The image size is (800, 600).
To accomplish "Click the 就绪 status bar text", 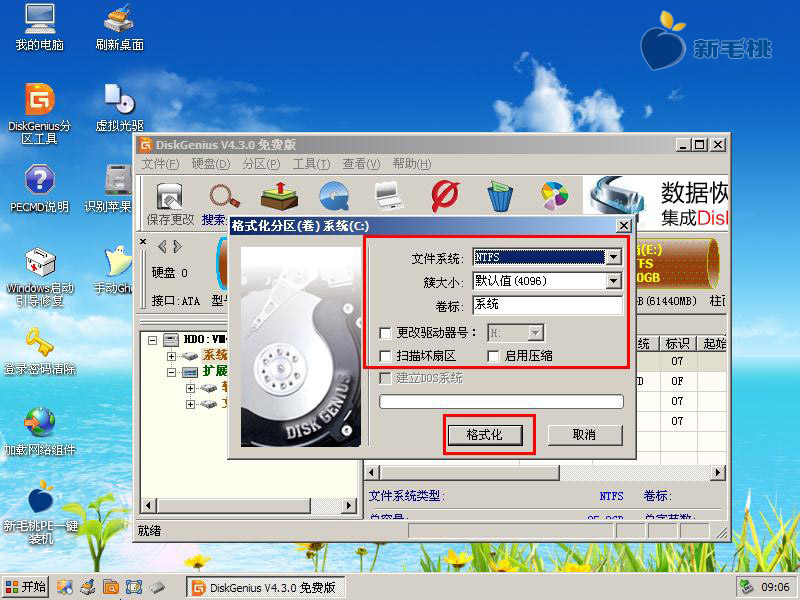I will coord(149,531).
